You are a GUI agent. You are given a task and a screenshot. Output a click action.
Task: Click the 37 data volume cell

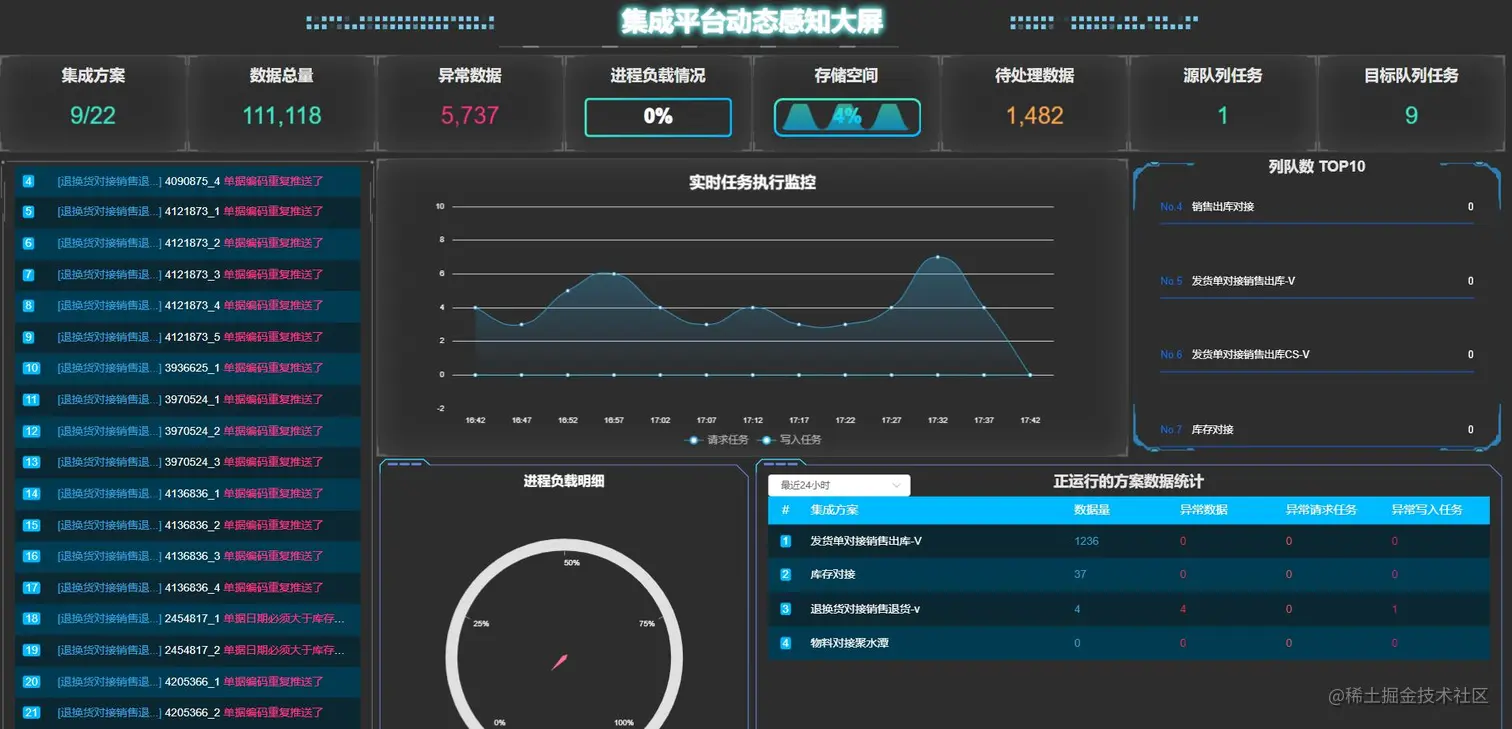[x=1080, y=575]
